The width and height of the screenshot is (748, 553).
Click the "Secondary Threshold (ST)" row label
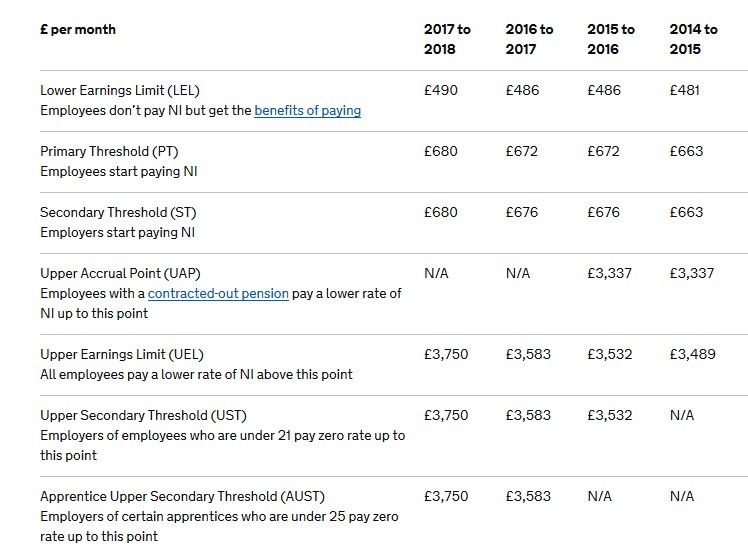(x=118, y=213)
